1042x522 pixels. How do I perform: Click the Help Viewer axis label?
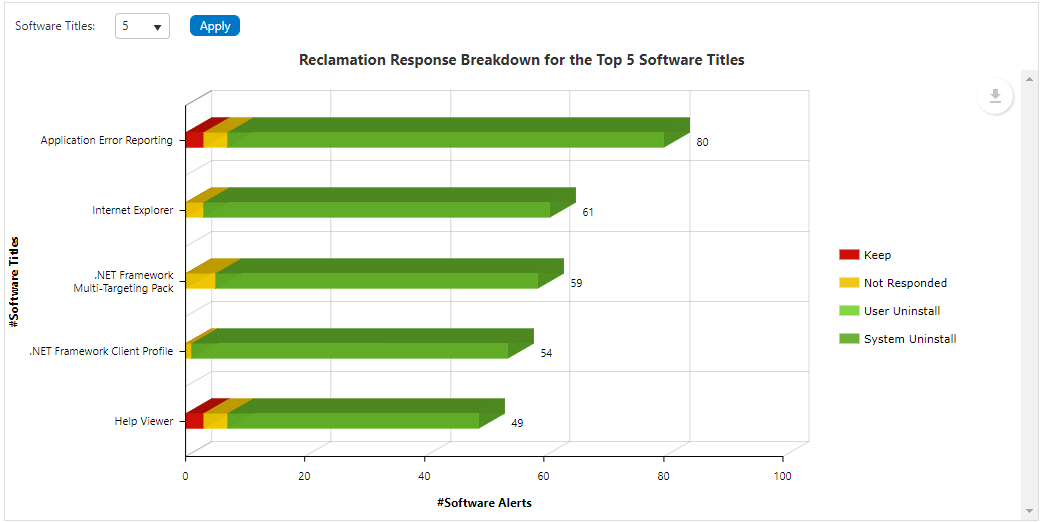coord(143,421)
